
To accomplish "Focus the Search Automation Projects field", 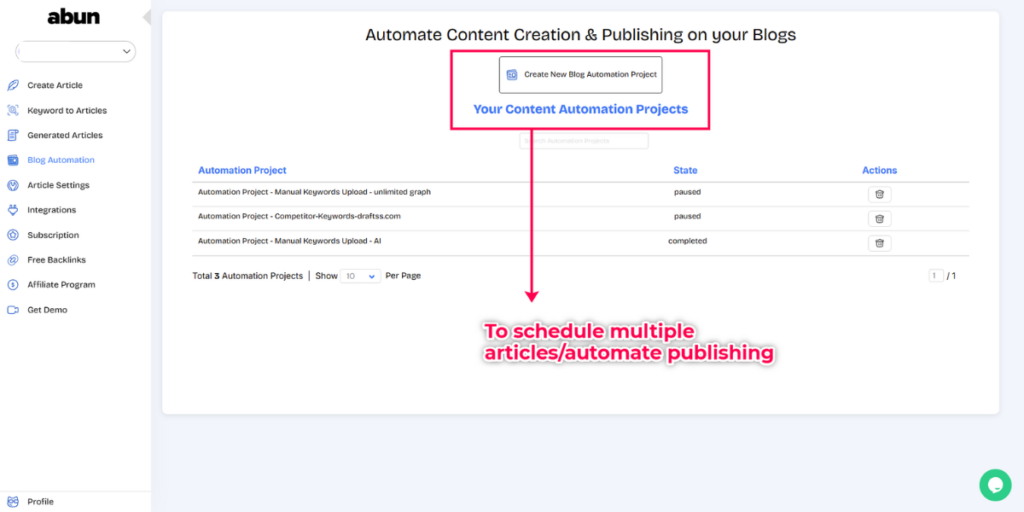I will click(584, 141).
